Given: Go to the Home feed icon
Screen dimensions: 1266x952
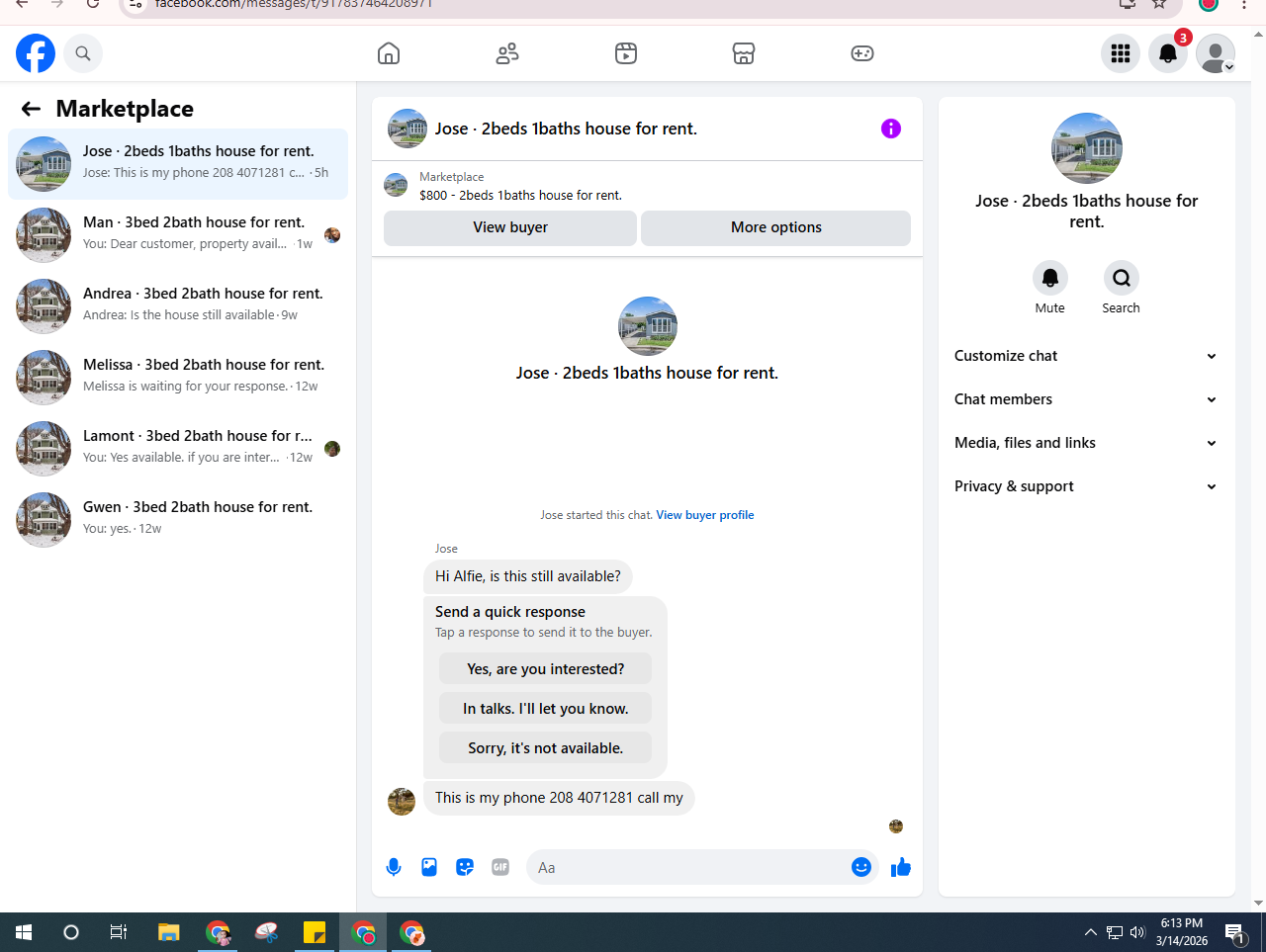Looking at the screenshot, I should point(389,53).
